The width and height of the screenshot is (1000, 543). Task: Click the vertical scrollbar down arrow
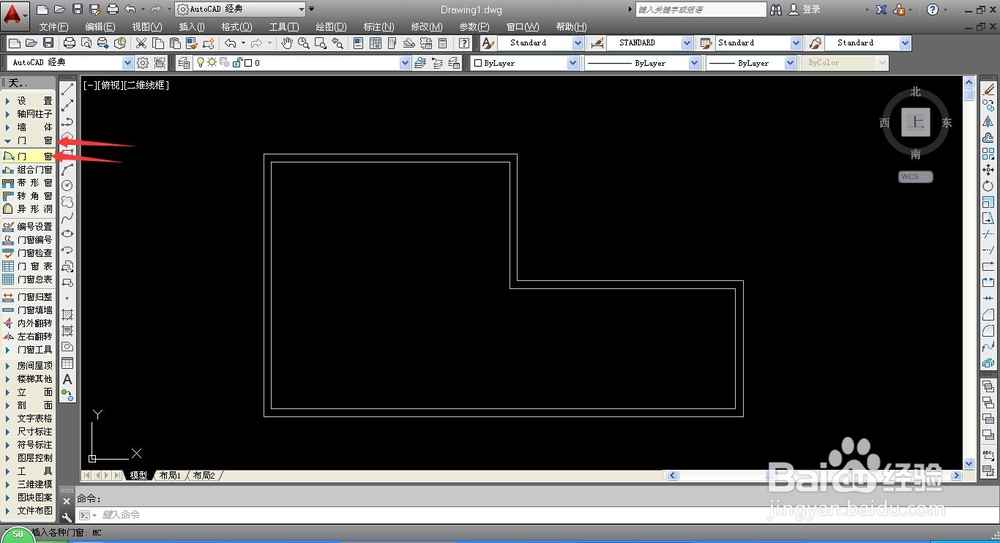969,464
